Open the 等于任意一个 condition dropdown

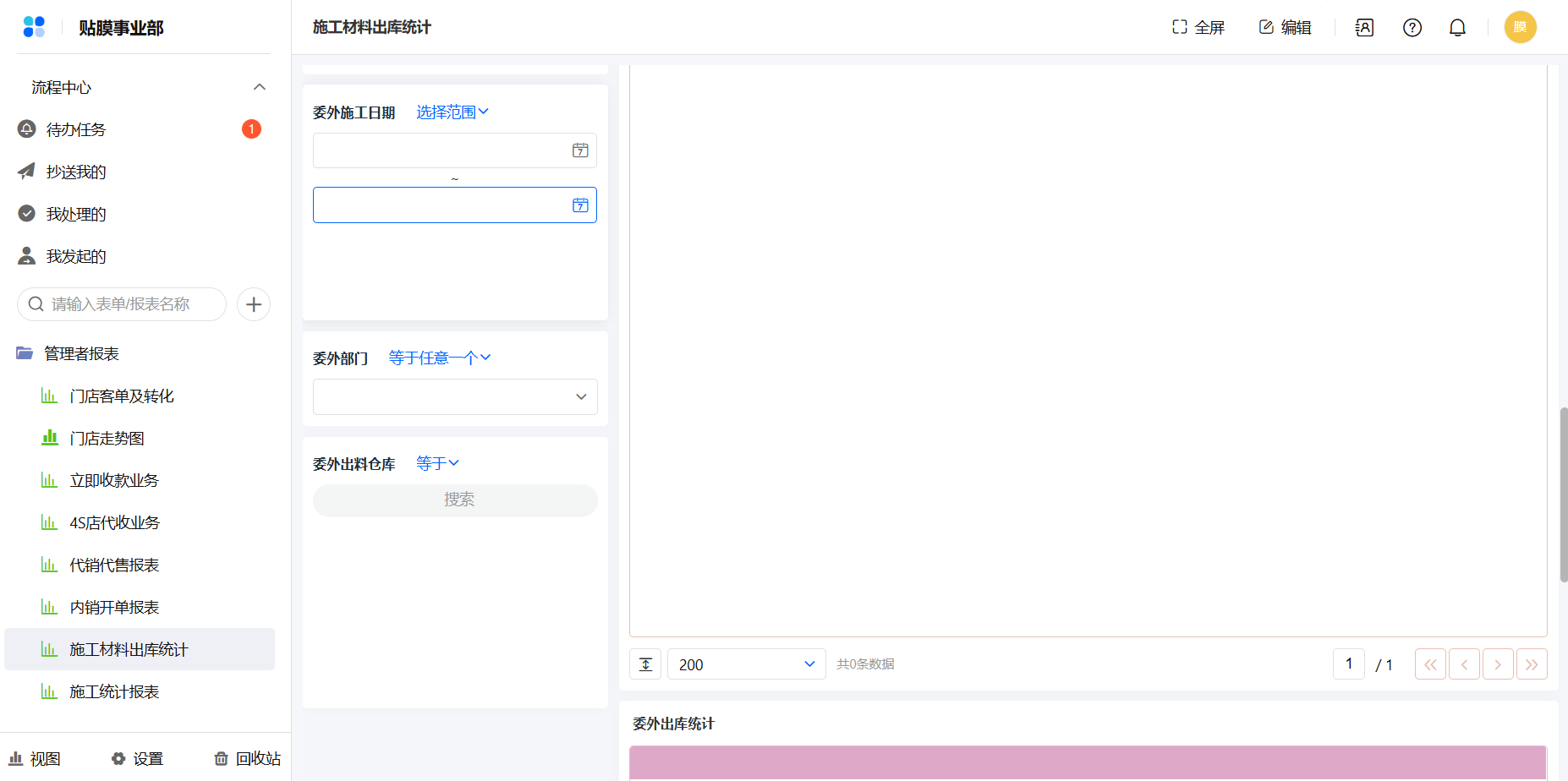tap(440, 358)
